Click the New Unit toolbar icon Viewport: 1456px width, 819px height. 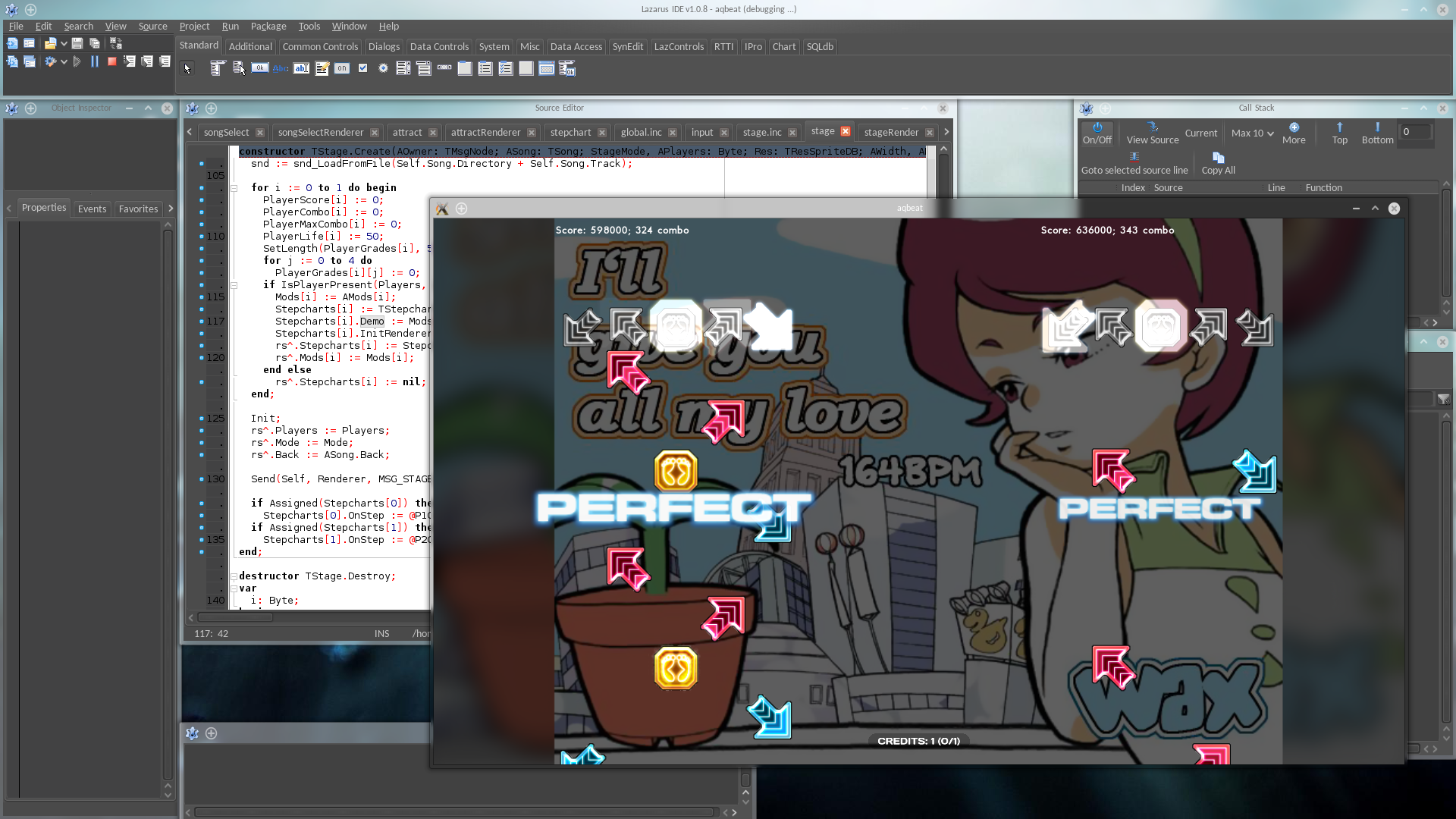click(12, 43)
